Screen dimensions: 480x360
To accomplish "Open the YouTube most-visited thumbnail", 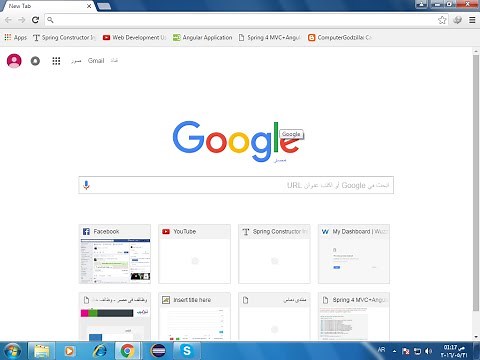I will click(194, 254).
